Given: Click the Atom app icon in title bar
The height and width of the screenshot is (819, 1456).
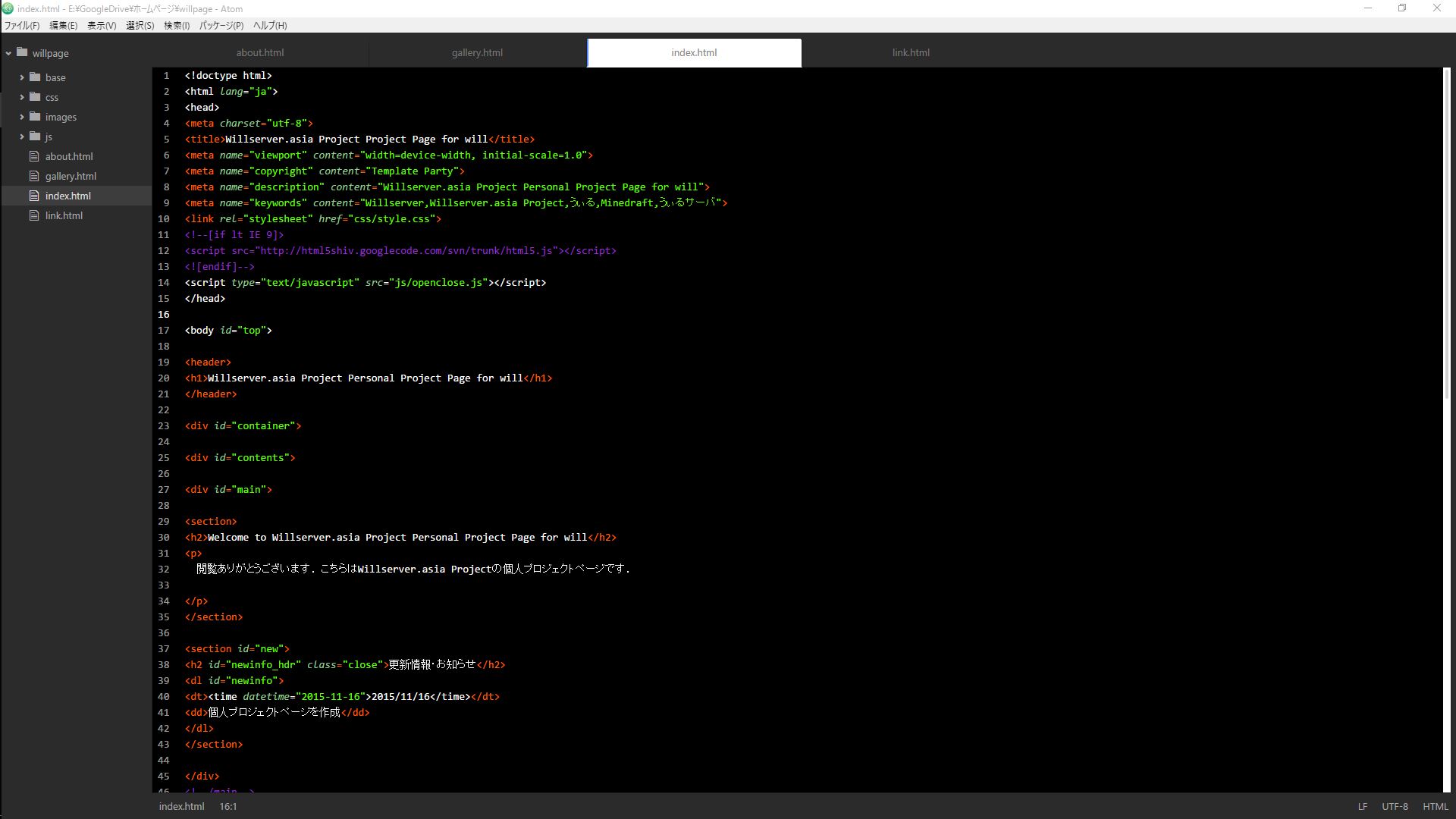Looking at the screenshot, I should point(8,8).
